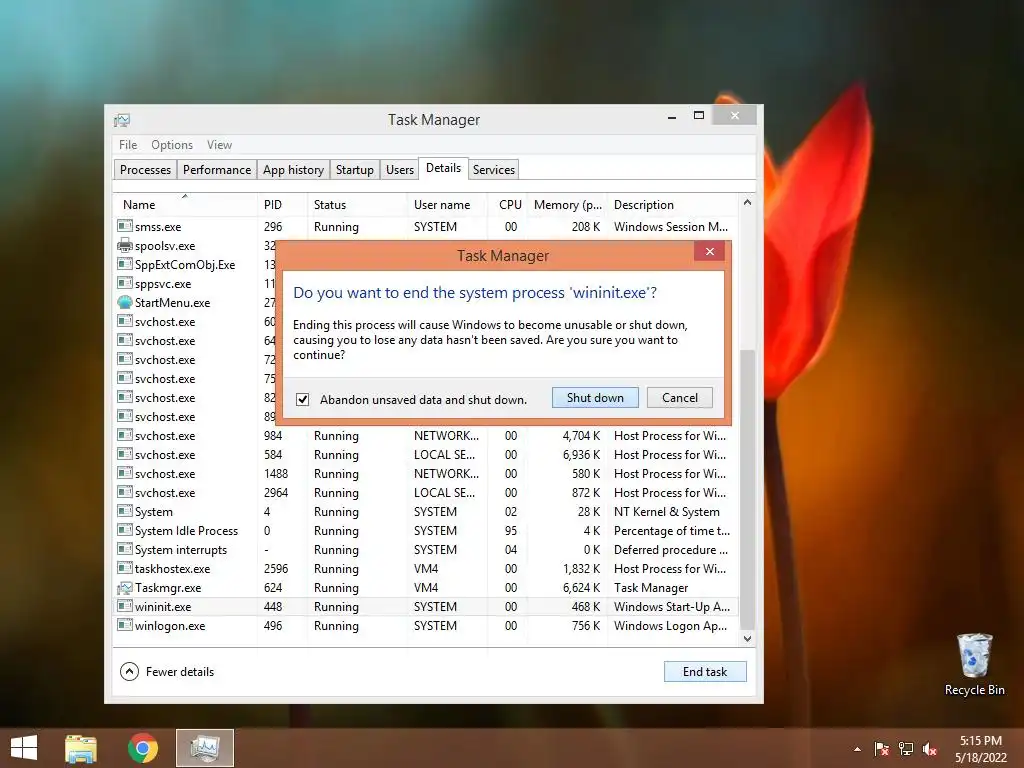Click scrollbar down arrow in process list

748,639
